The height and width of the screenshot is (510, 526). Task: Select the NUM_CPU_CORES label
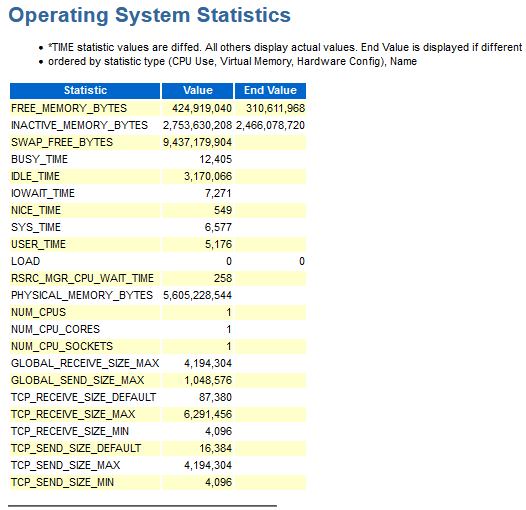tap(55, 329)
